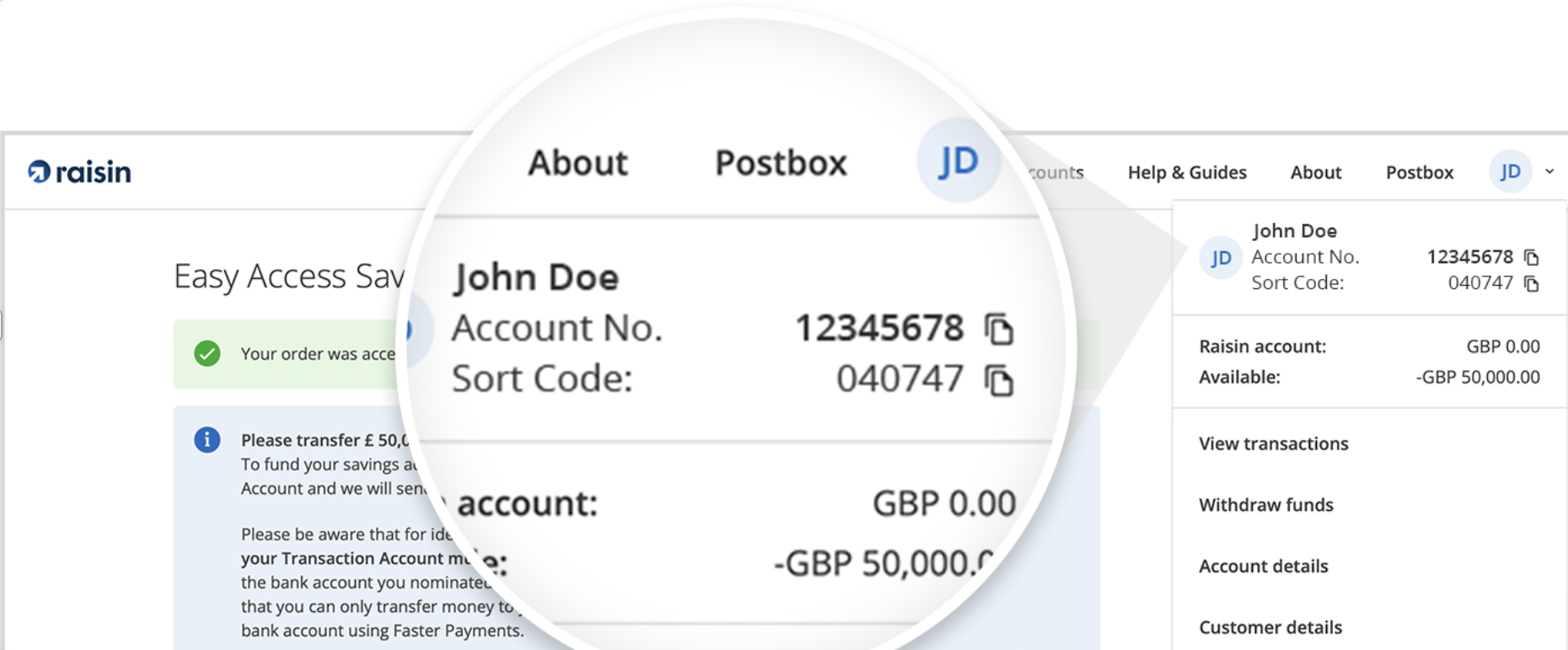Choose Withdraw funds option
Image resolution: width=1568 pixels, height=650 pixels.
pyautogui.click(x=1265, y=505)
